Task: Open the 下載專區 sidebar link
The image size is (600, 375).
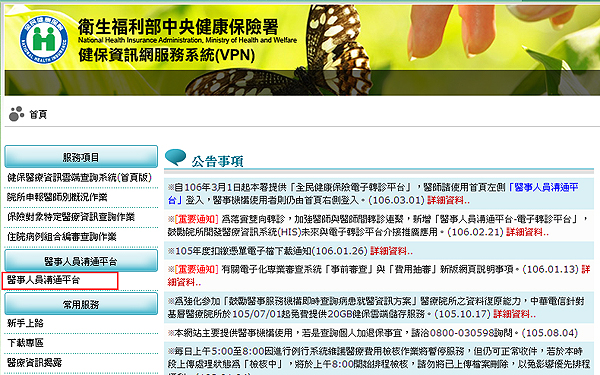Action: pyautogui.click(x=25, y=343)
